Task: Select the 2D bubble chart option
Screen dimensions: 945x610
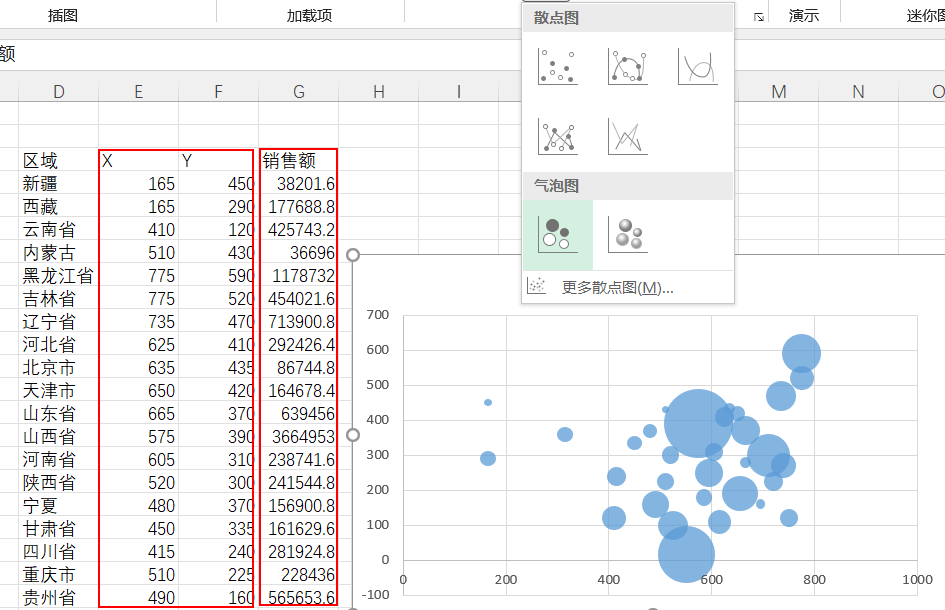Action: coord(557,235)
